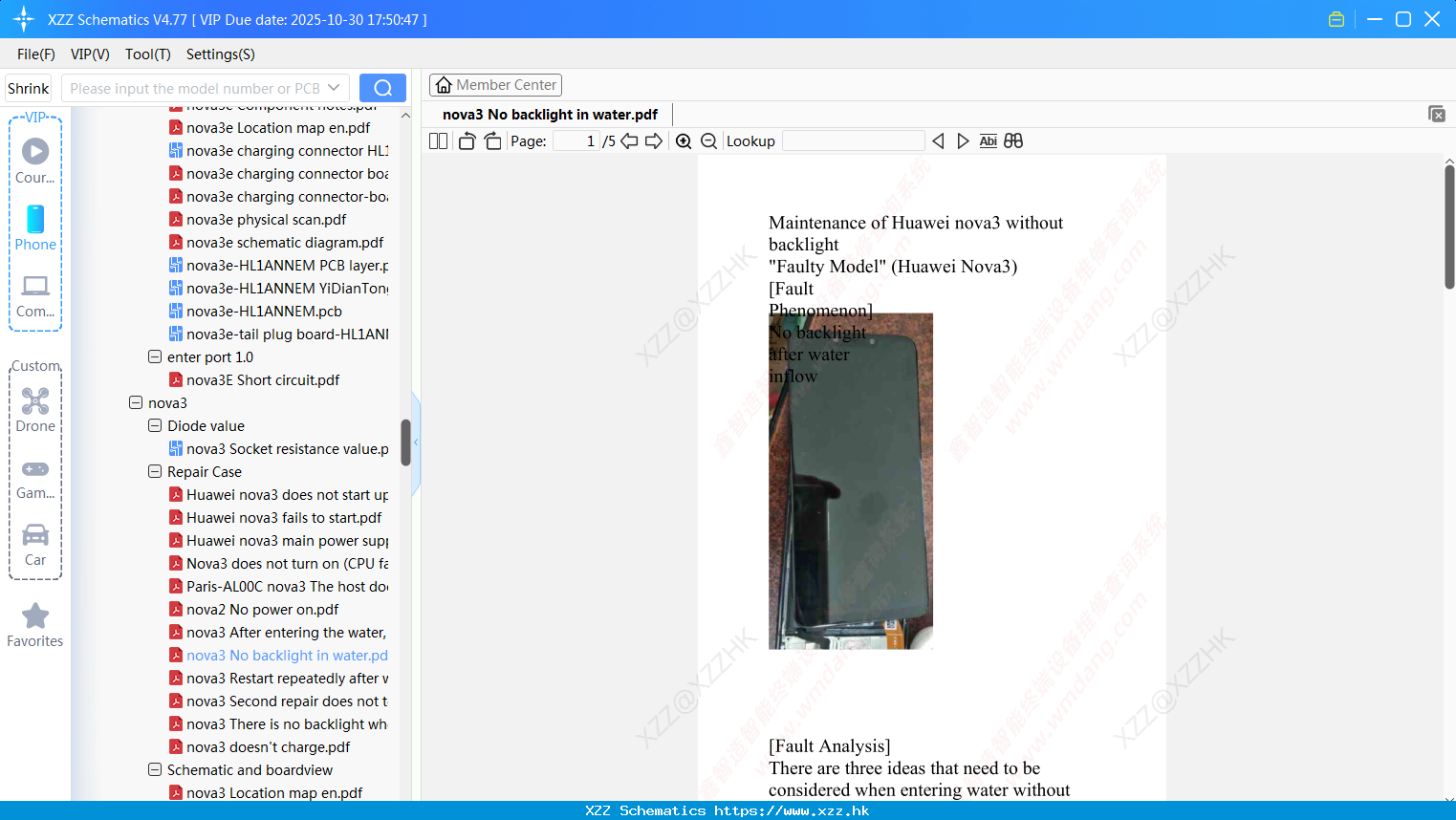Click the Shrink button
The width and height of the screenshot is (1456, 820).
28,88
